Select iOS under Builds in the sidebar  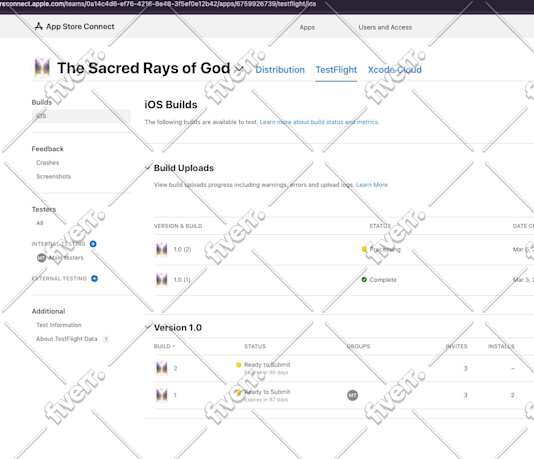click(81, 116)
